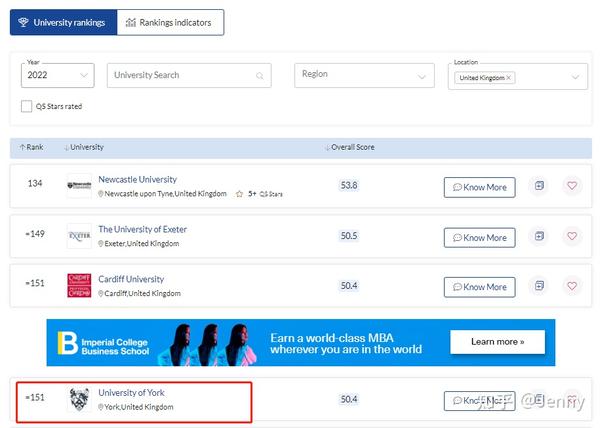Click the Newcastle 5+ QS Stars badge
Image resolution: width=600 pixels, height=428 pixels.
[x=259, y=194]
